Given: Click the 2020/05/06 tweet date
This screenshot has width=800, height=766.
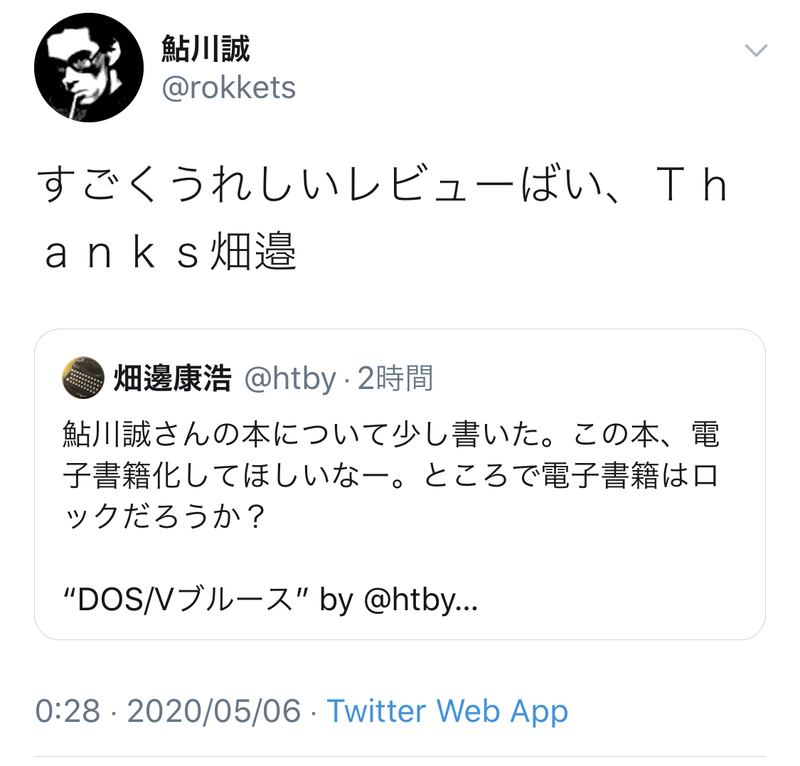Looking at the screenshot, I should (x=214, y=710).
